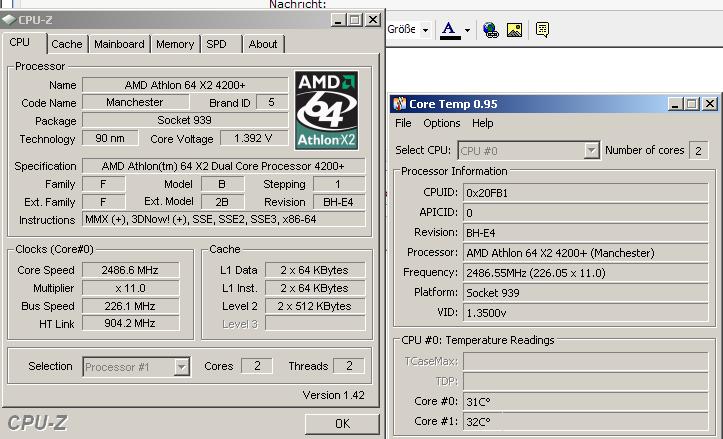Close the CPU-Z window

pyautogui.click(x=373, y=20)
